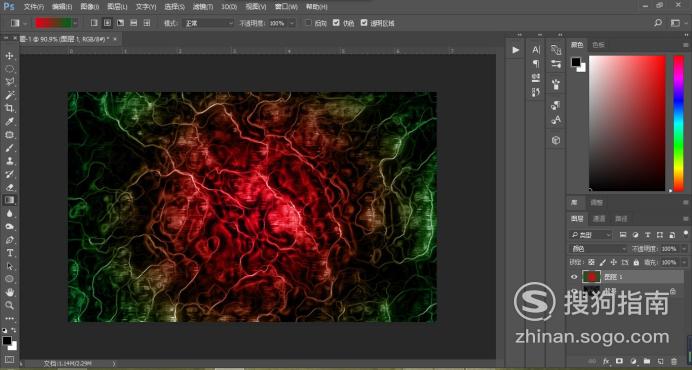
Task: Create new adjustment layer icon
Action: coord(633,362)
